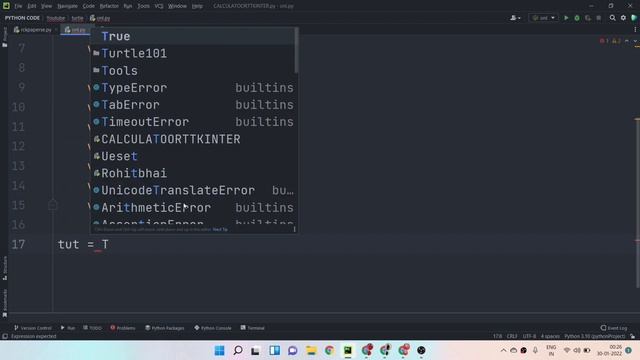Open the user account dropdown icon

point(515,18)
